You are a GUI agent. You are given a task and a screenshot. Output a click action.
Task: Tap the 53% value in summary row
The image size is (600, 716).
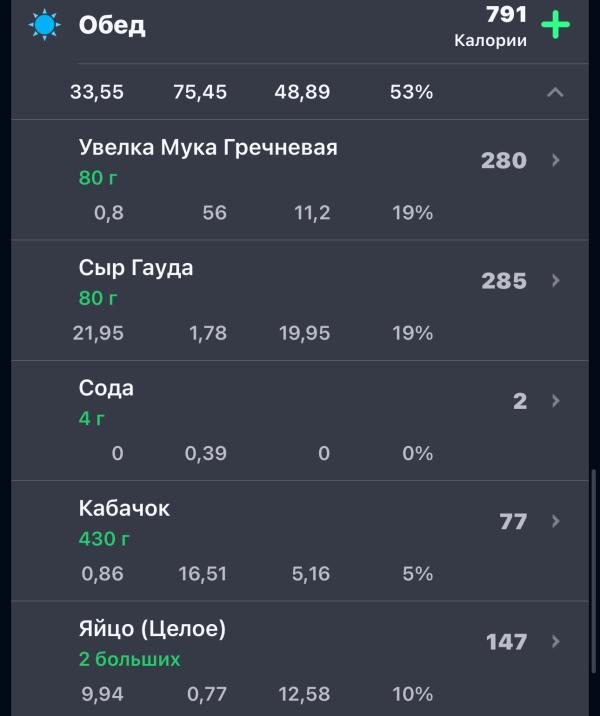point(411,92)
